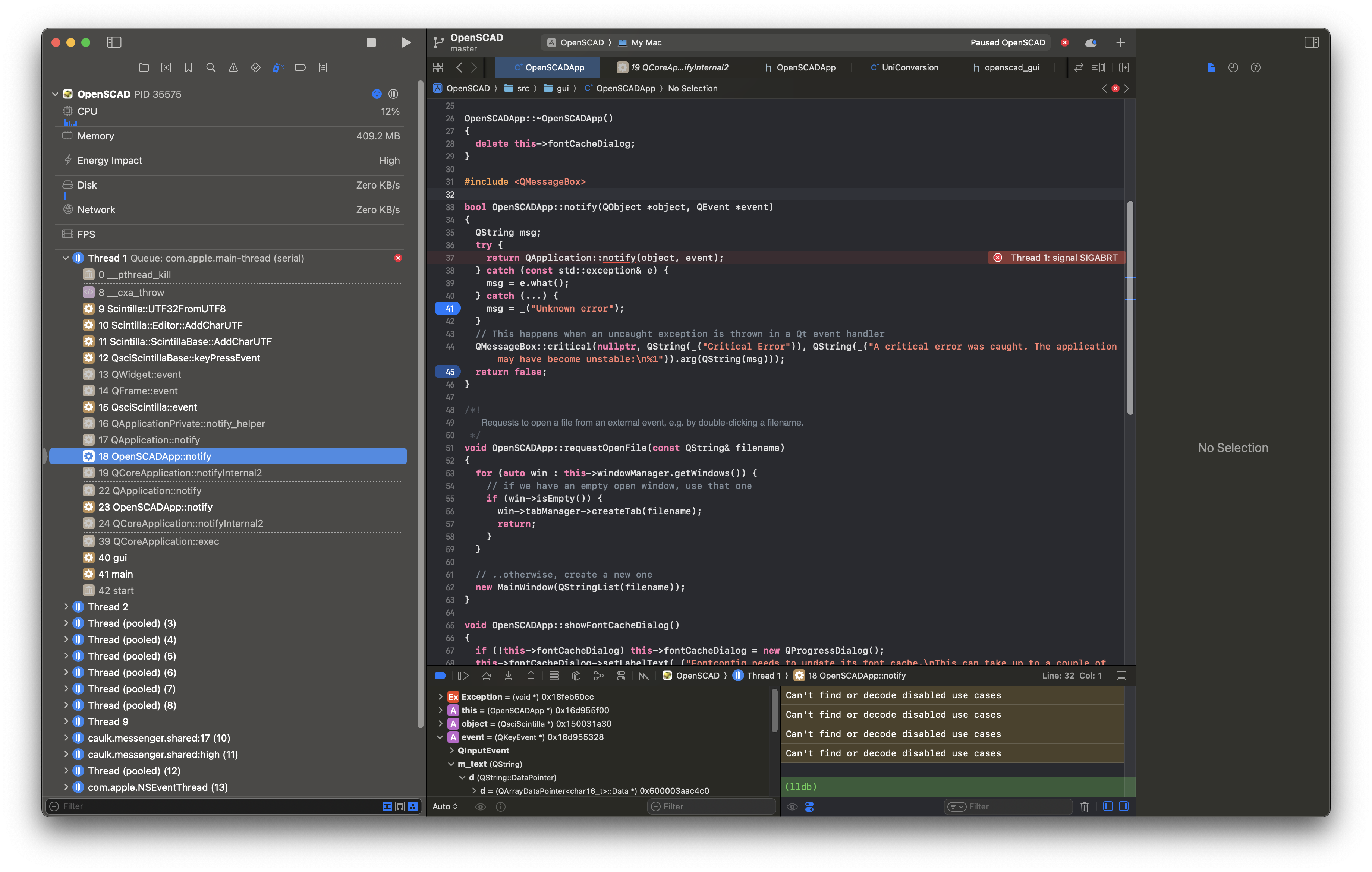1372x872 pixels.
Task: Hide the debug area panel button
Action: pyautogui.click(x=1121, y=676)
